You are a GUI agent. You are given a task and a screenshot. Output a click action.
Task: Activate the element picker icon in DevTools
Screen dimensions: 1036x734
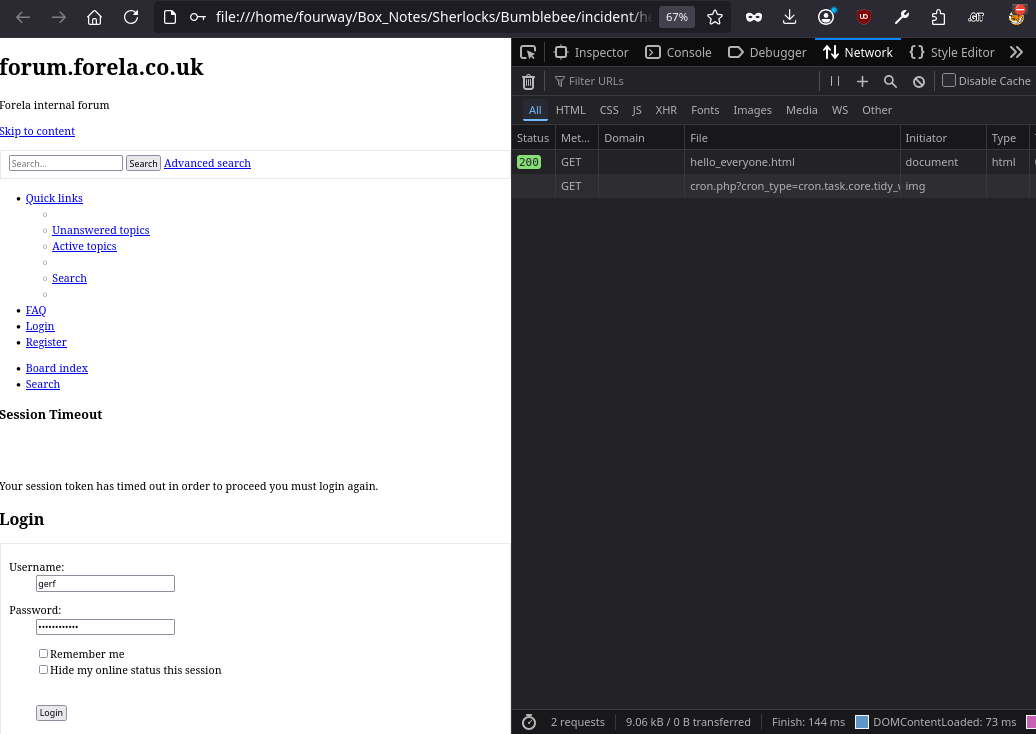[x=528, y=52]
